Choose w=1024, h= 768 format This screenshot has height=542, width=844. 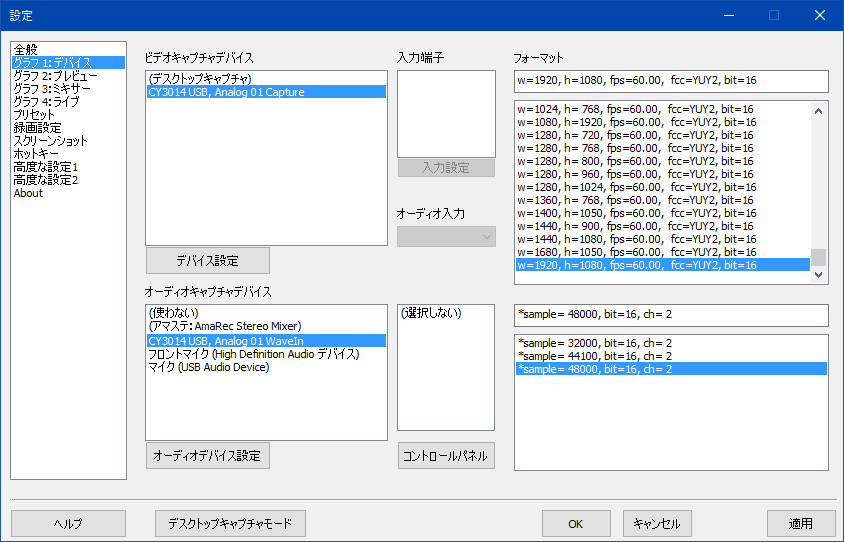point(663,109)
